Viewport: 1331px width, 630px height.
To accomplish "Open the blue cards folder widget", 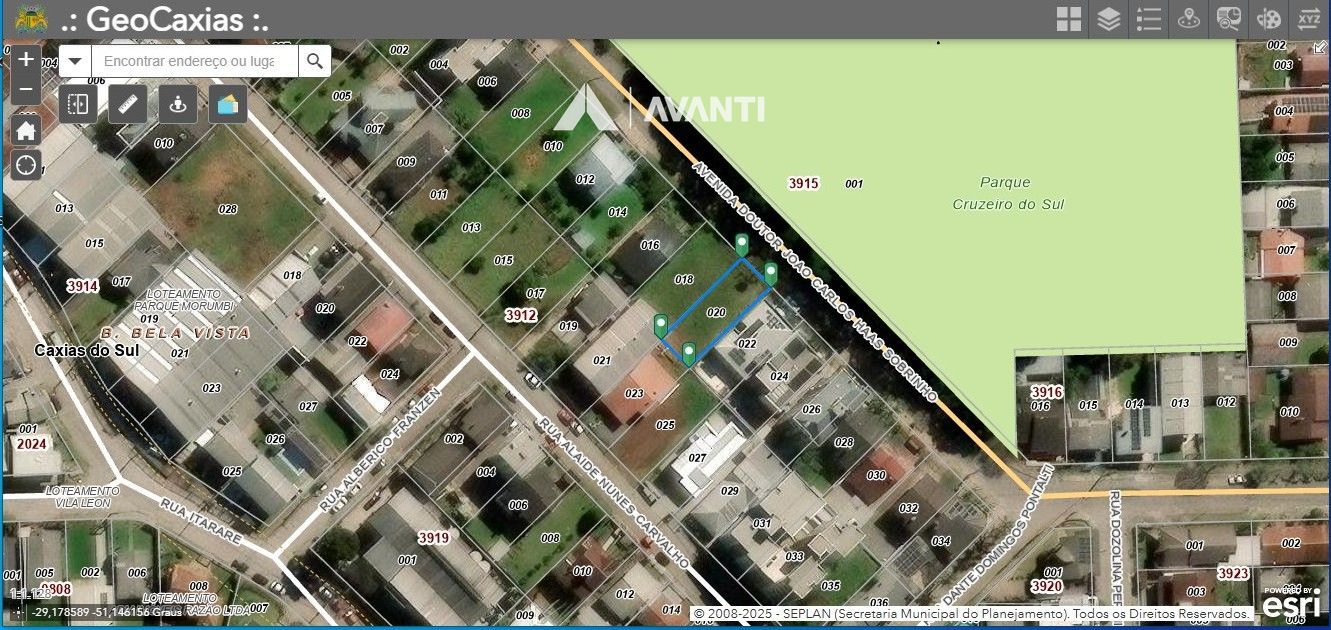I will click(x=228, y=104).
